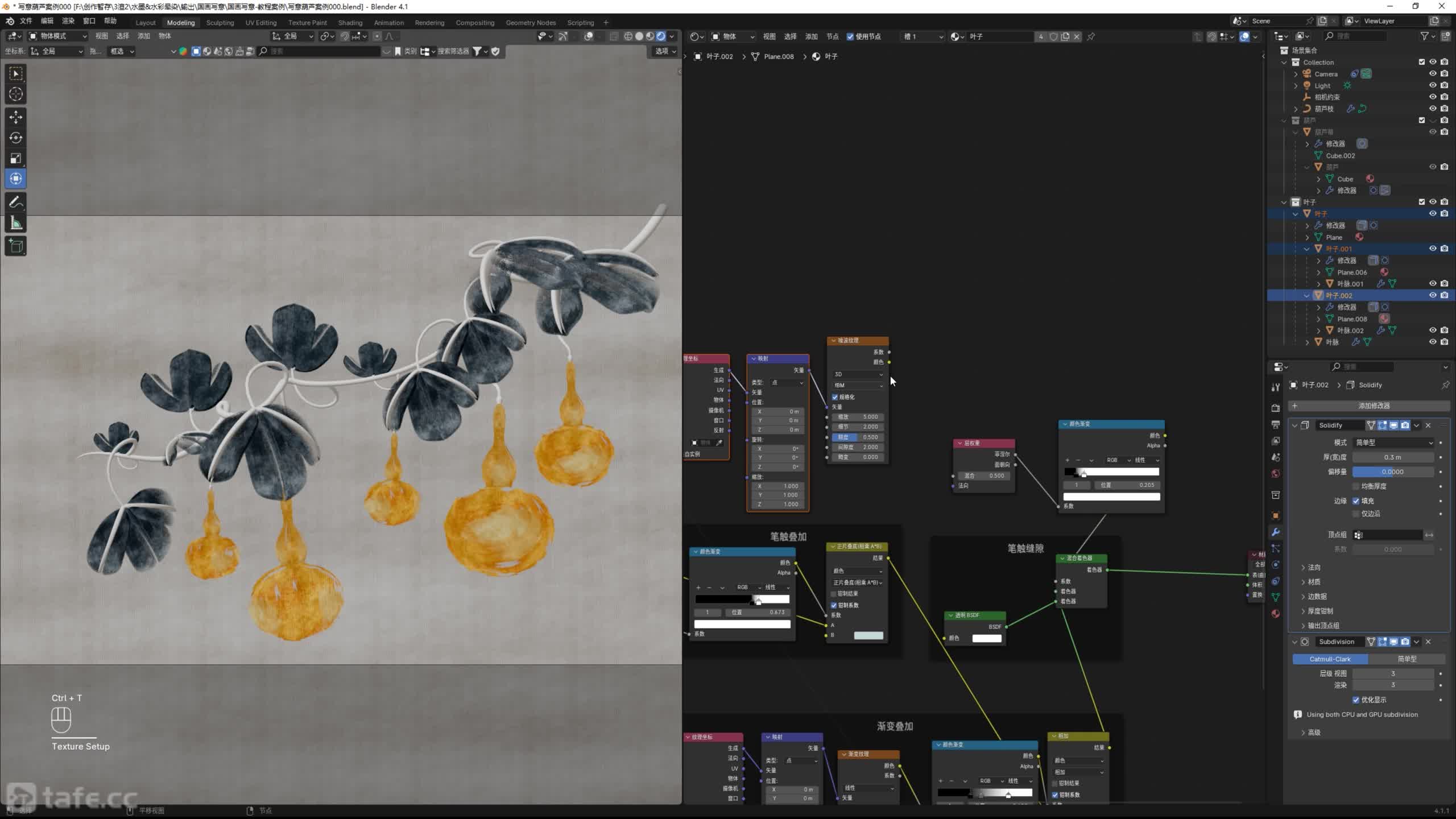Collapse the 叶子.002 tree item

[1306, 296]
